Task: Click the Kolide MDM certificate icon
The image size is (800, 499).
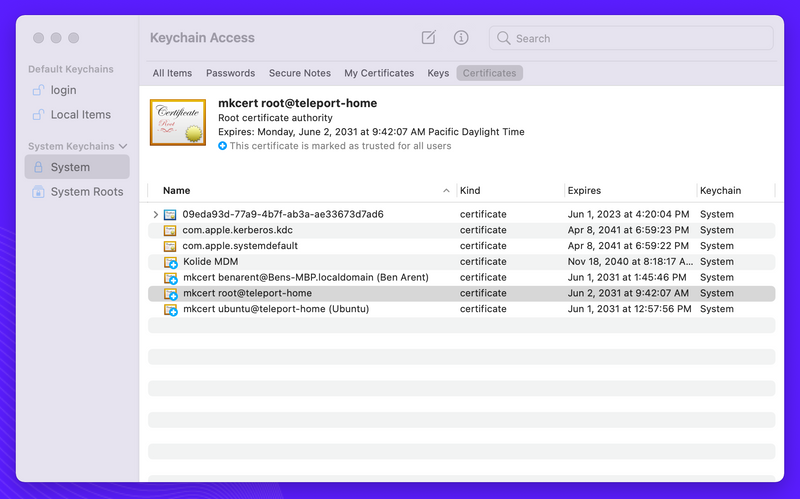Action: click(x=170, y=262)
